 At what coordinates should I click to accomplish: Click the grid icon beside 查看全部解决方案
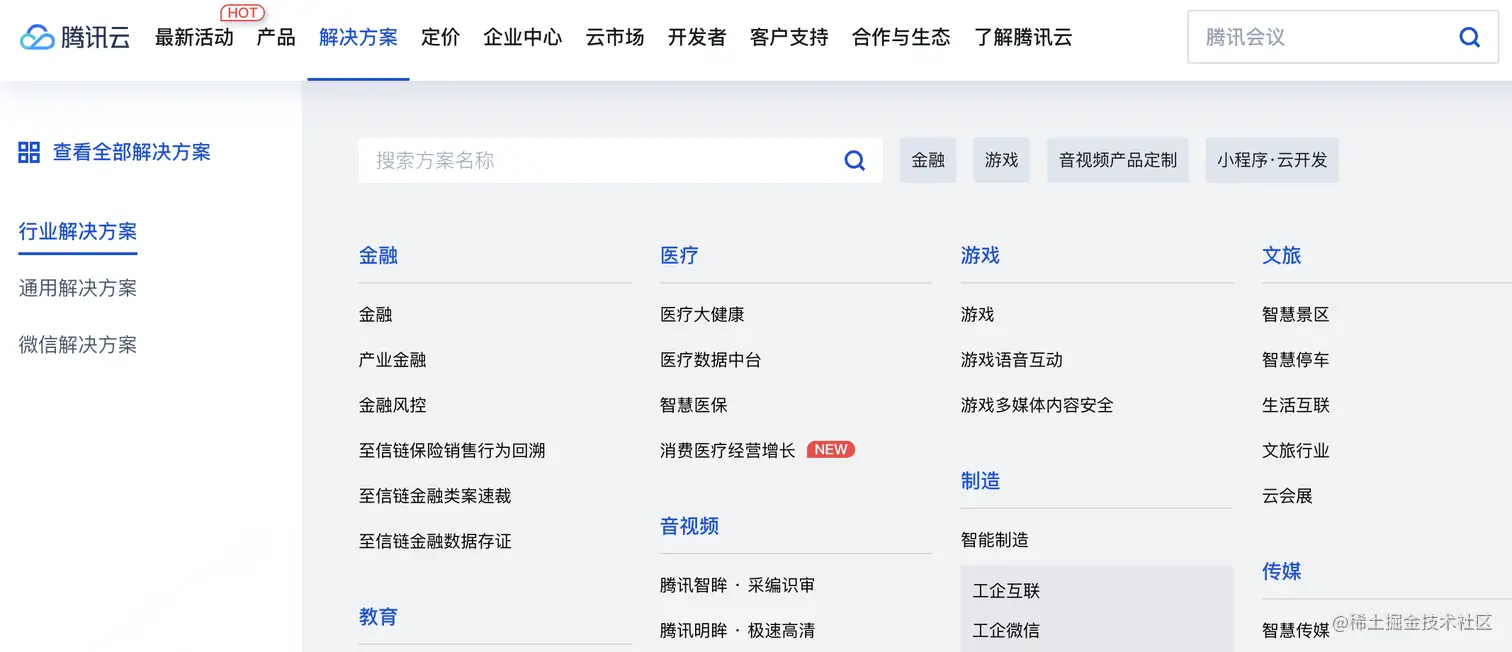pyautogui.click(x=29, y=152)
